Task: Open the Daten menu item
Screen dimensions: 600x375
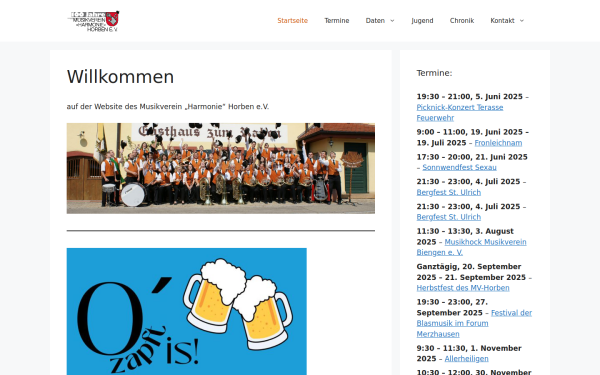Action: coord(375,21)
